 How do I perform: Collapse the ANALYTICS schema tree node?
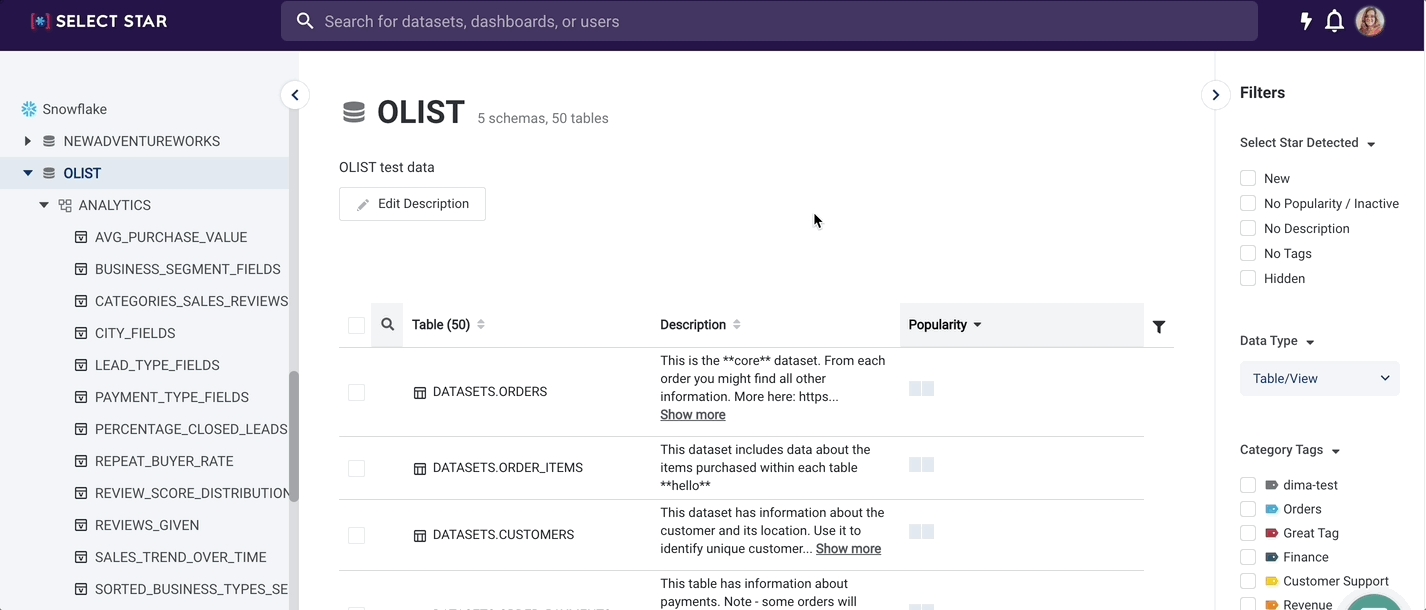[x=44, y=205]
